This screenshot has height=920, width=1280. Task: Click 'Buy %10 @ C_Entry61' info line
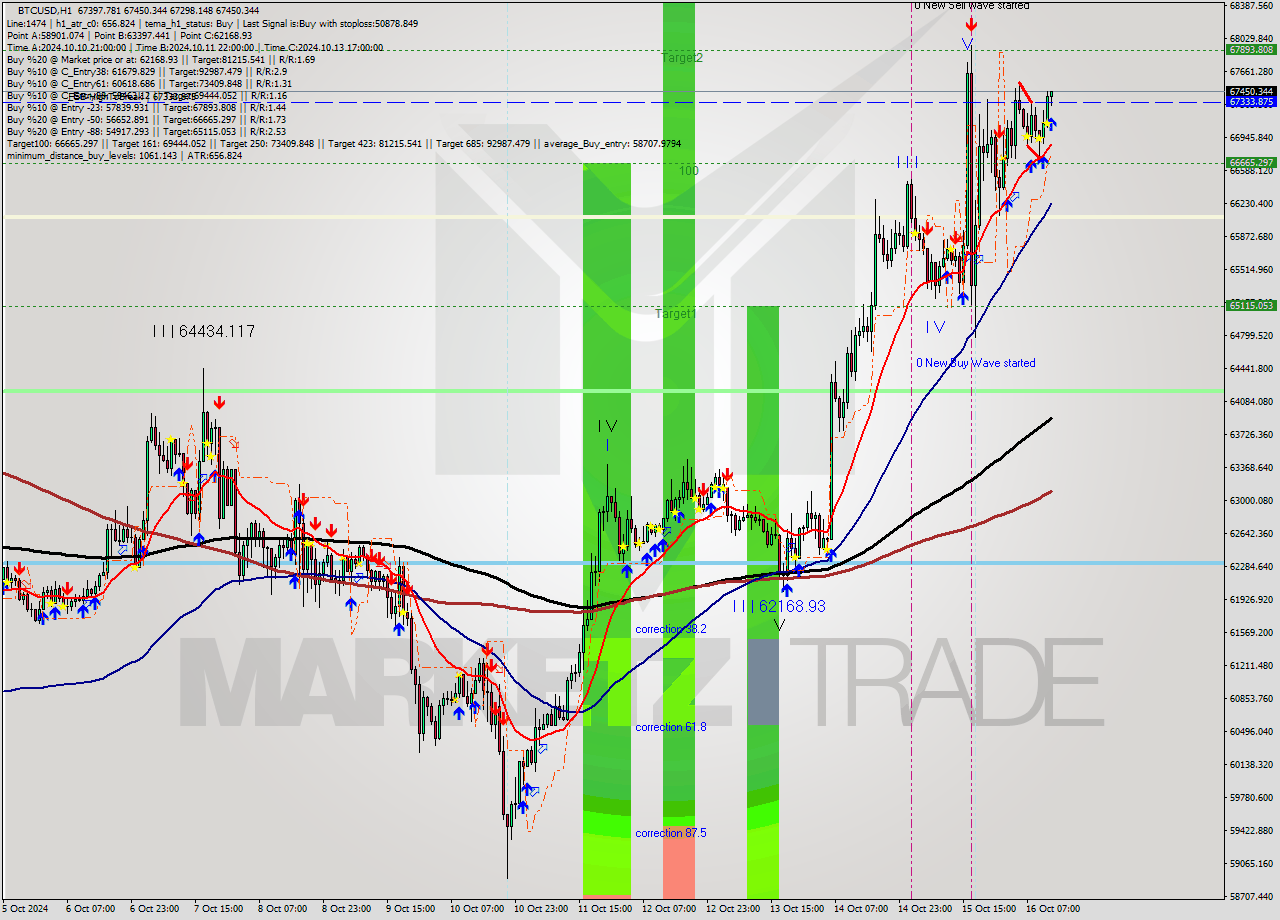pos(148,83)
